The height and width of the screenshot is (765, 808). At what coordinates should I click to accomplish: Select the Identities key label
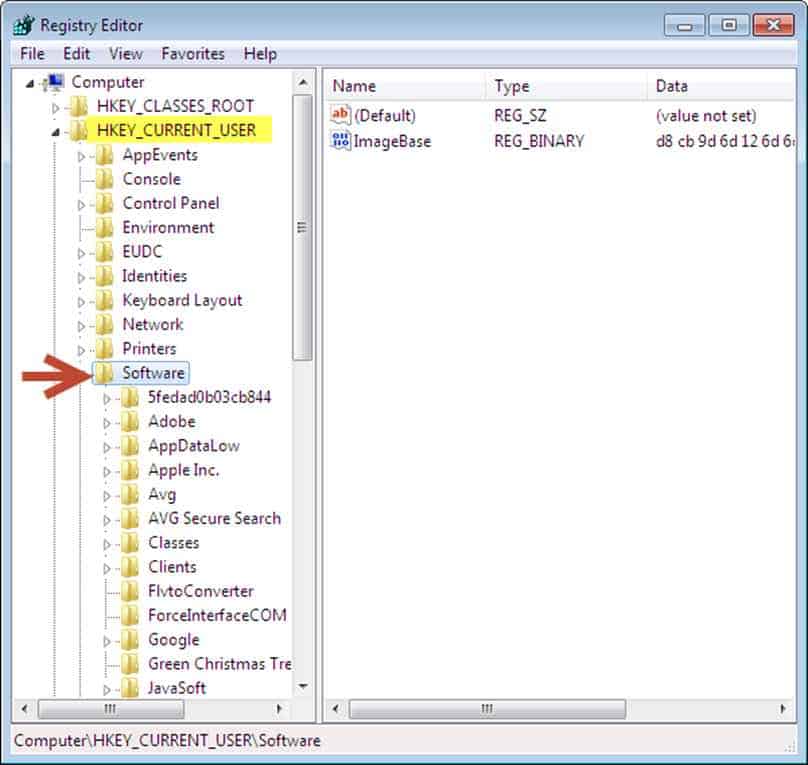point(154,276)
